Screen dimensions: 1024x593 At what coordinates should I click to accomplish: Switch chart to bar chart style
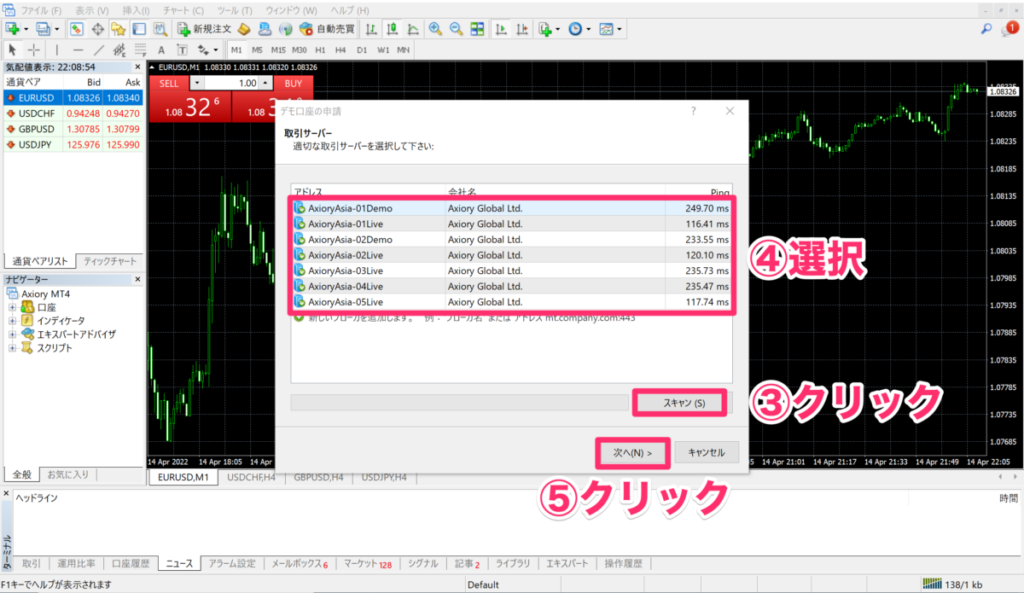click(x=371, y=29)
